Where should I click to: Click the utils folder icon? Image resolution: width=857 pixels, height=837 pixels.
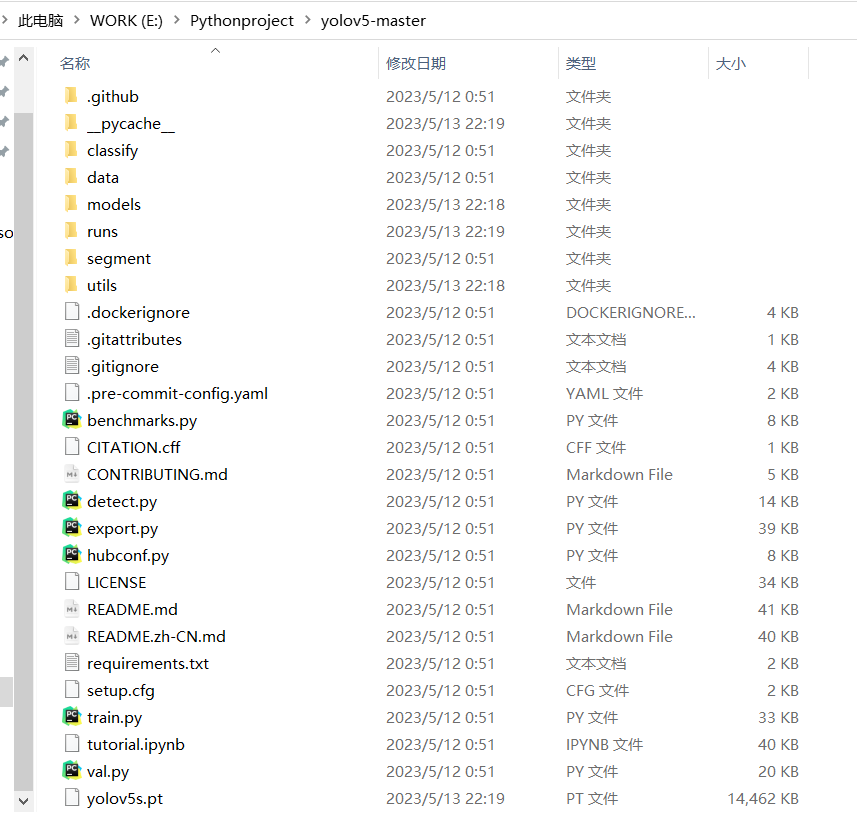pyautogui.click(x=72, y=284)
